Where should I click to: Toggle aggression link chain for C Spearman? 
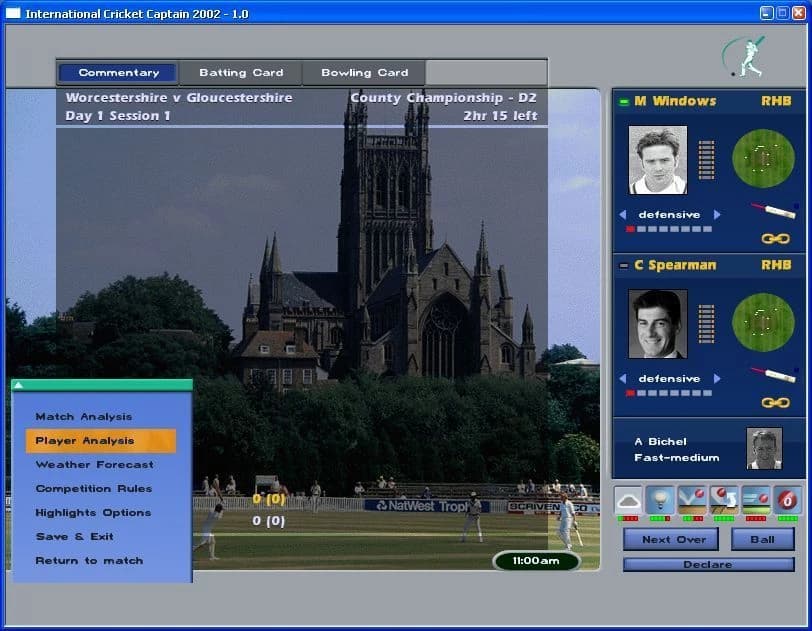775,403
